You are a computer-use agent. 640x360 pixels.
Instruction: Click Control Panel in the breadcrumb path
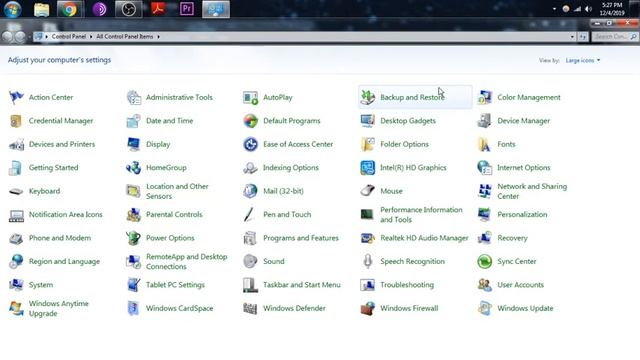point(69,36)
